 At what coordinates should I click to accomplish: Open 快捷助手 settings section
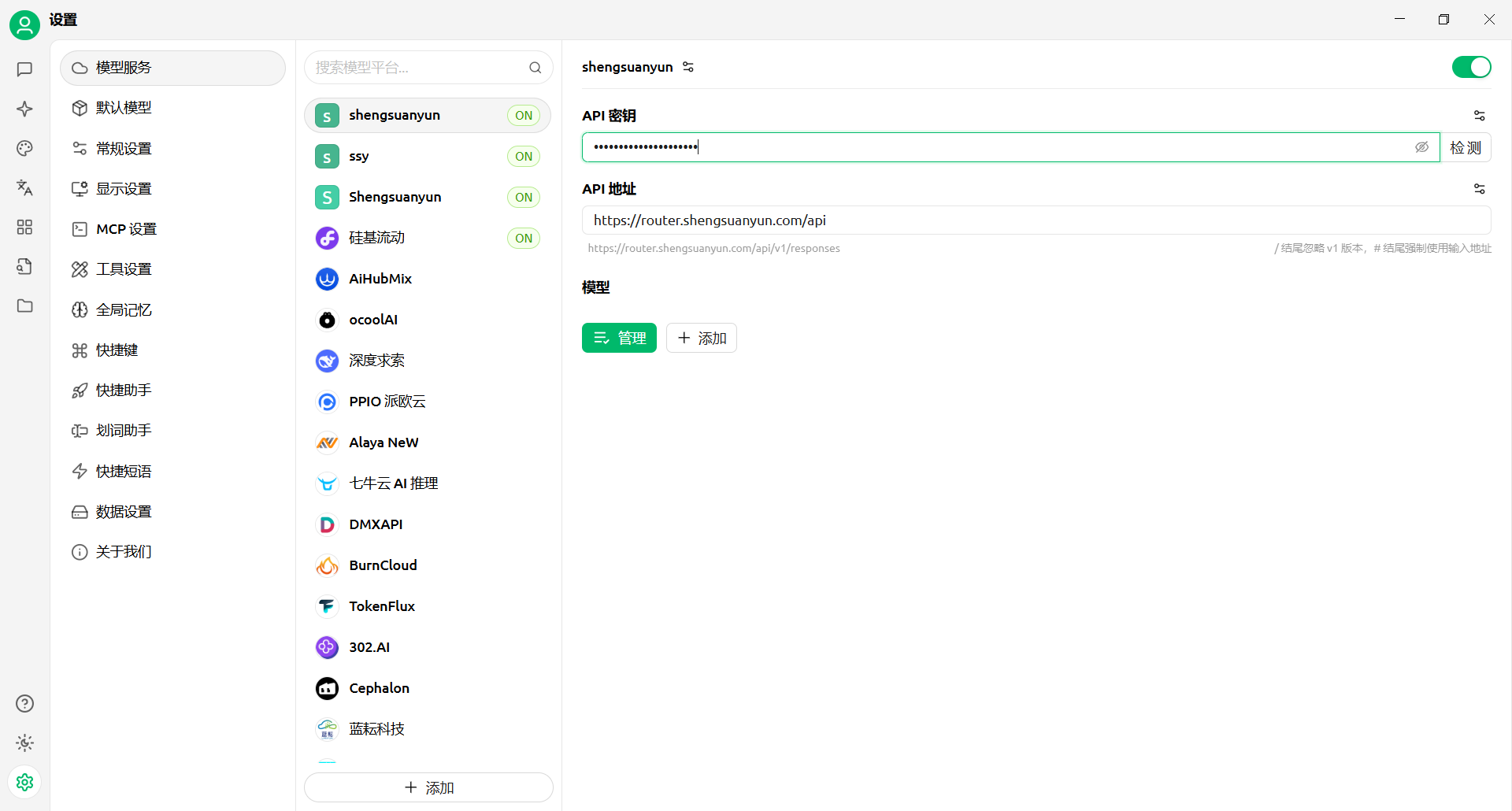(172, 391)
